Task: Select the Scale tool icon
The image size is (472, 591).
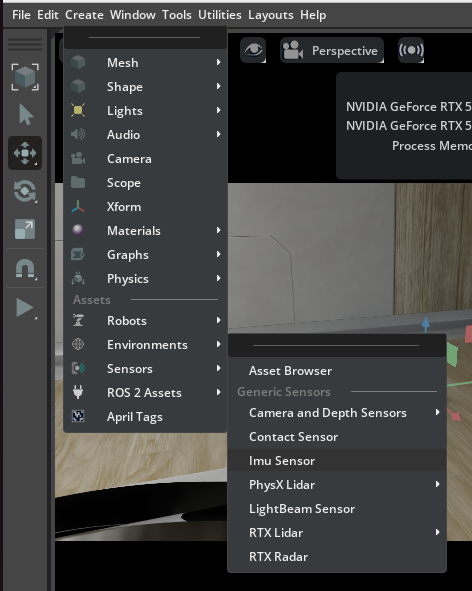Action: click(x=25, y=229)
